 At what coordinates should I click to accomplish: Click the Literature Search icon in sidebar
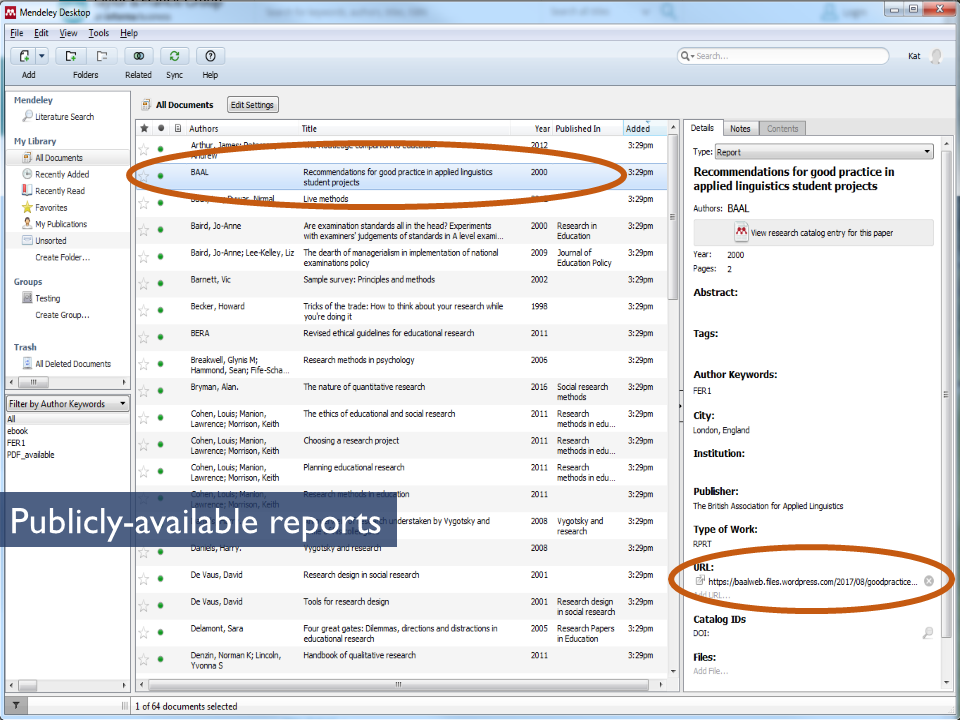28,117
